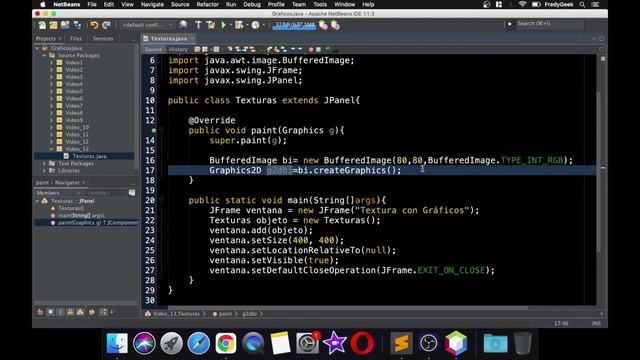The image size is (640, 360).
Task: Click the second profiler icon after memory bar
Action: (x=336, y=25)
